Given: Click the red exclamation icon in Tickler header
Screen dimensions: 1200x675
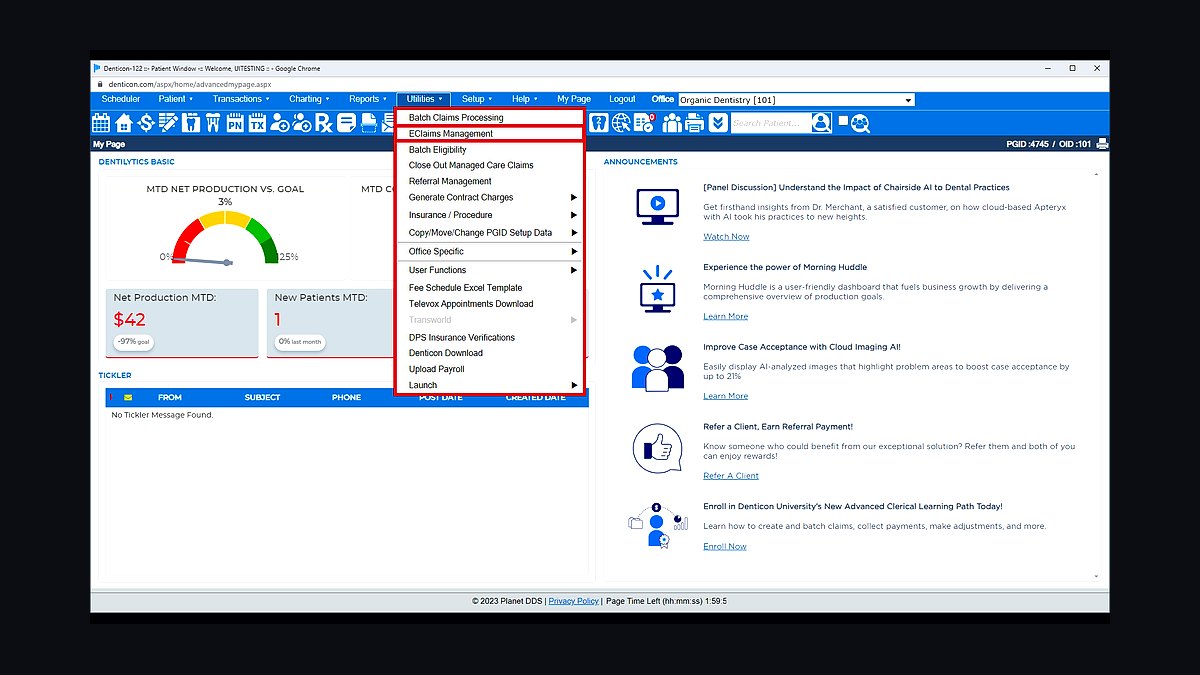Looking at the screenshot, I should (110, 397).
